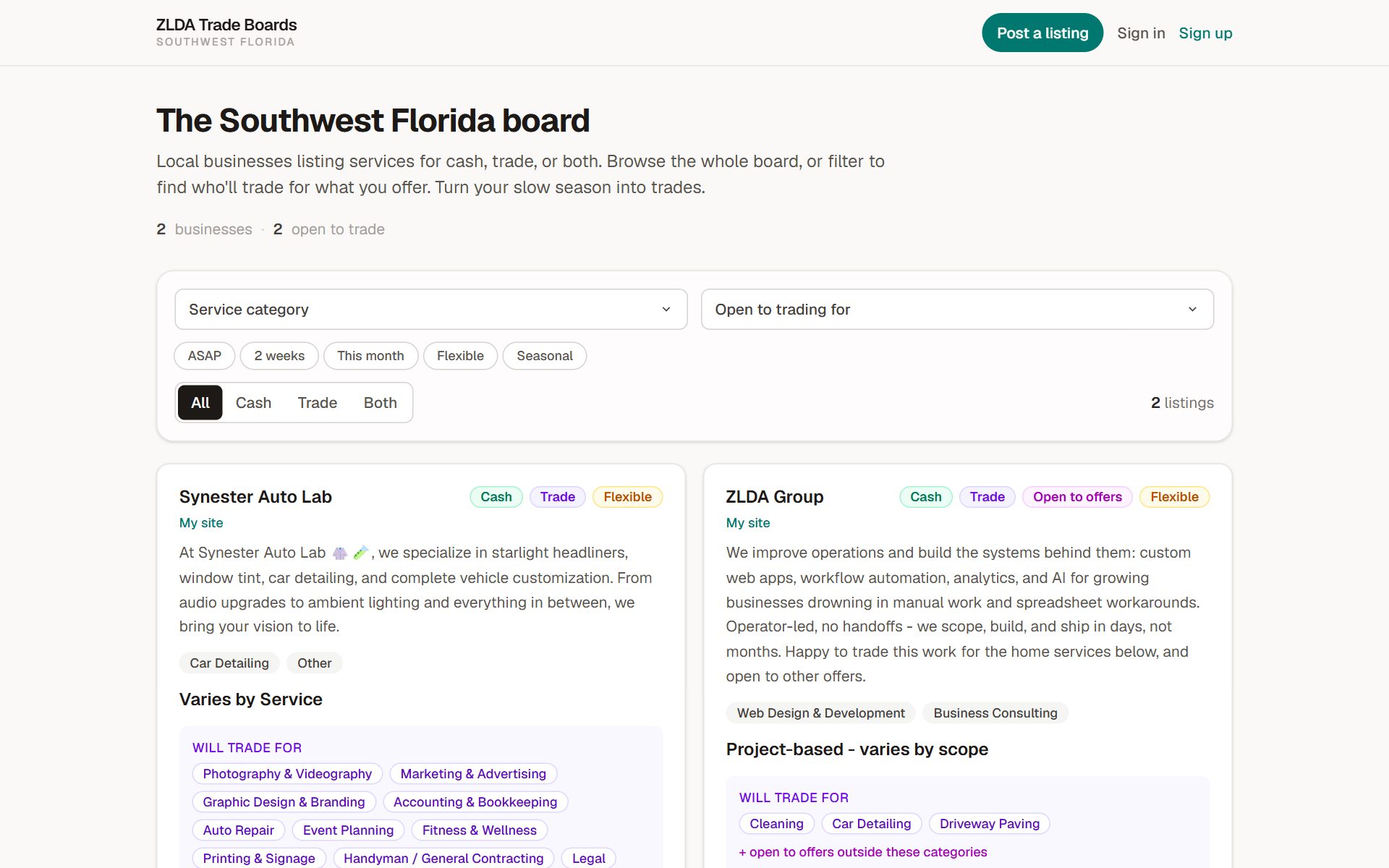Click the Photography & Videography trade tag
The height and width of the screenshot is (868, 1389).
(x=287, y=774)
